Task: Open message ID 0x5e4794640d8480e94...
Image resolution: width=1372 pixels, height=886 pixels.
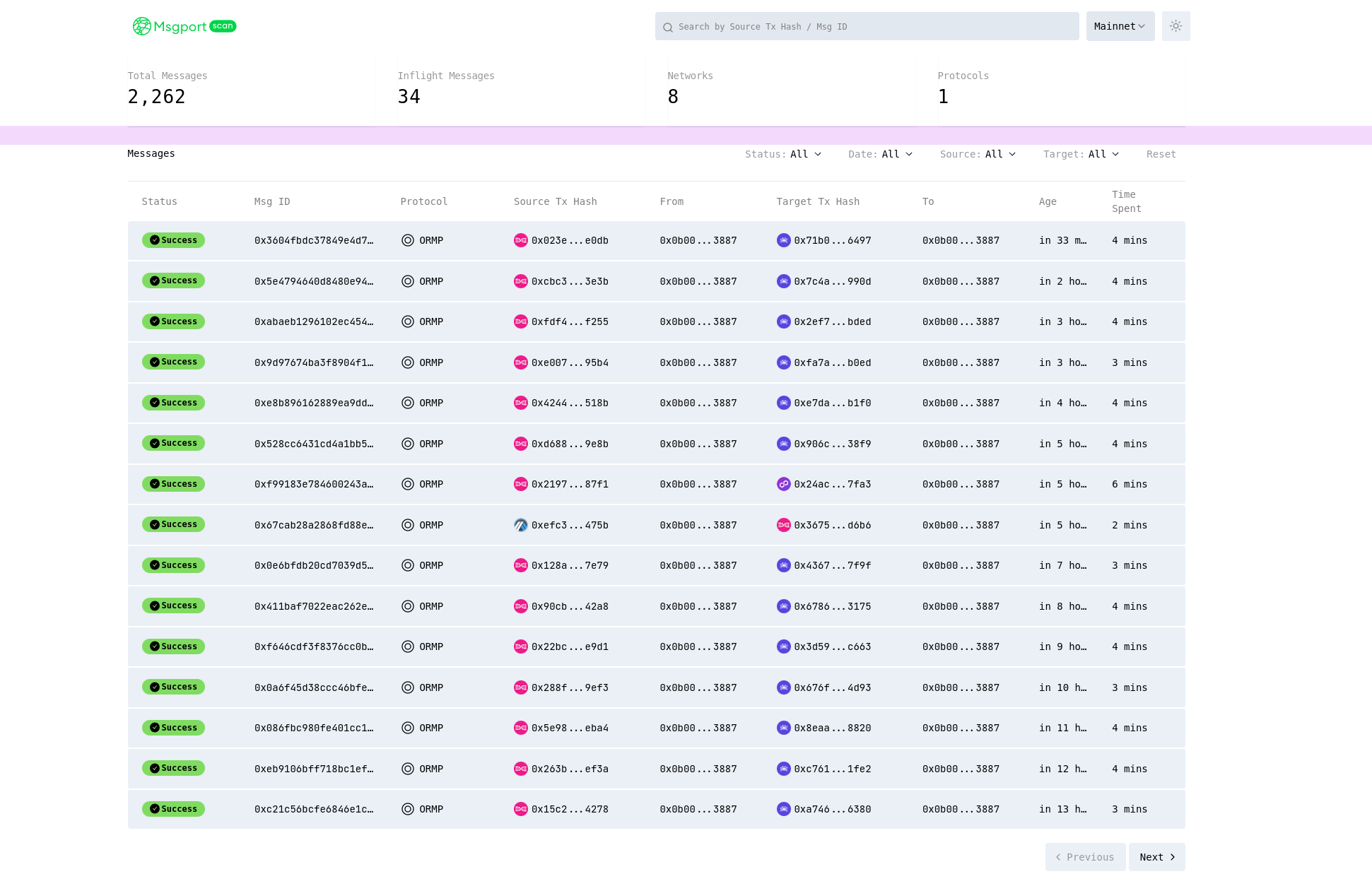Action: coord(314,281)
